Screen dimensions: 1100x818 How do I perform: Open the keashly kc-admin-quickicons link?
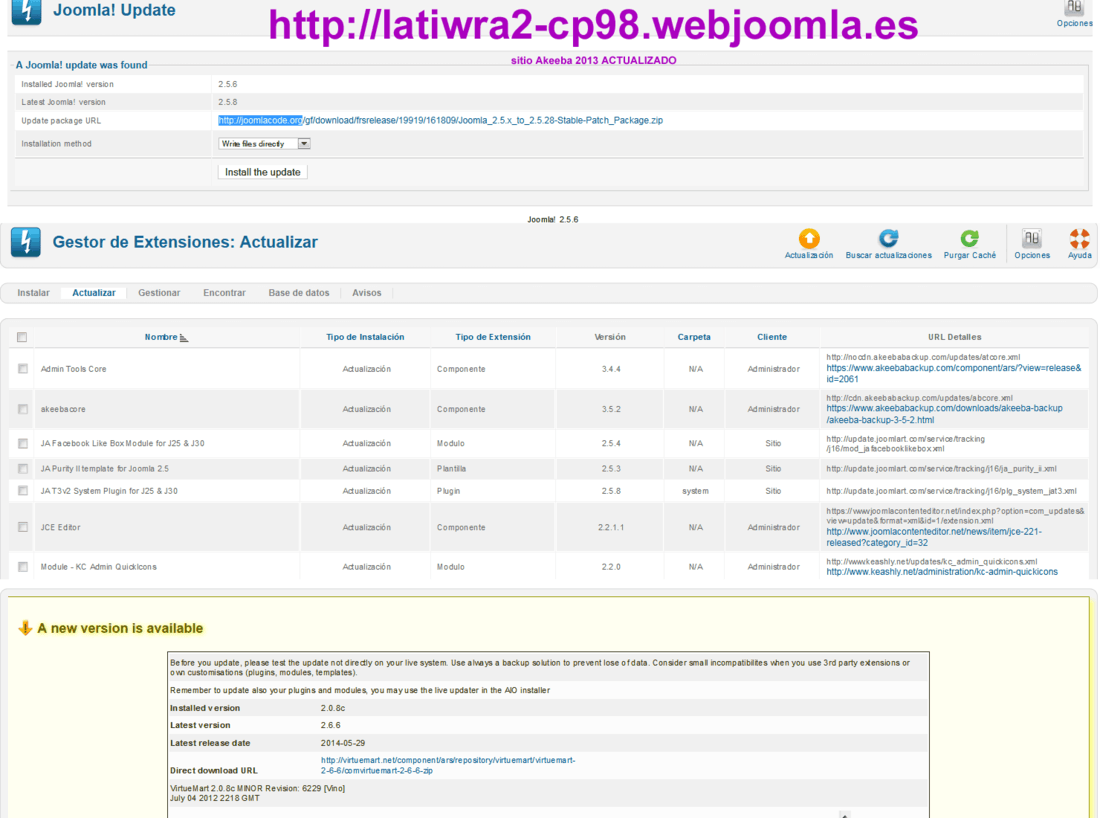click(941, 572)
